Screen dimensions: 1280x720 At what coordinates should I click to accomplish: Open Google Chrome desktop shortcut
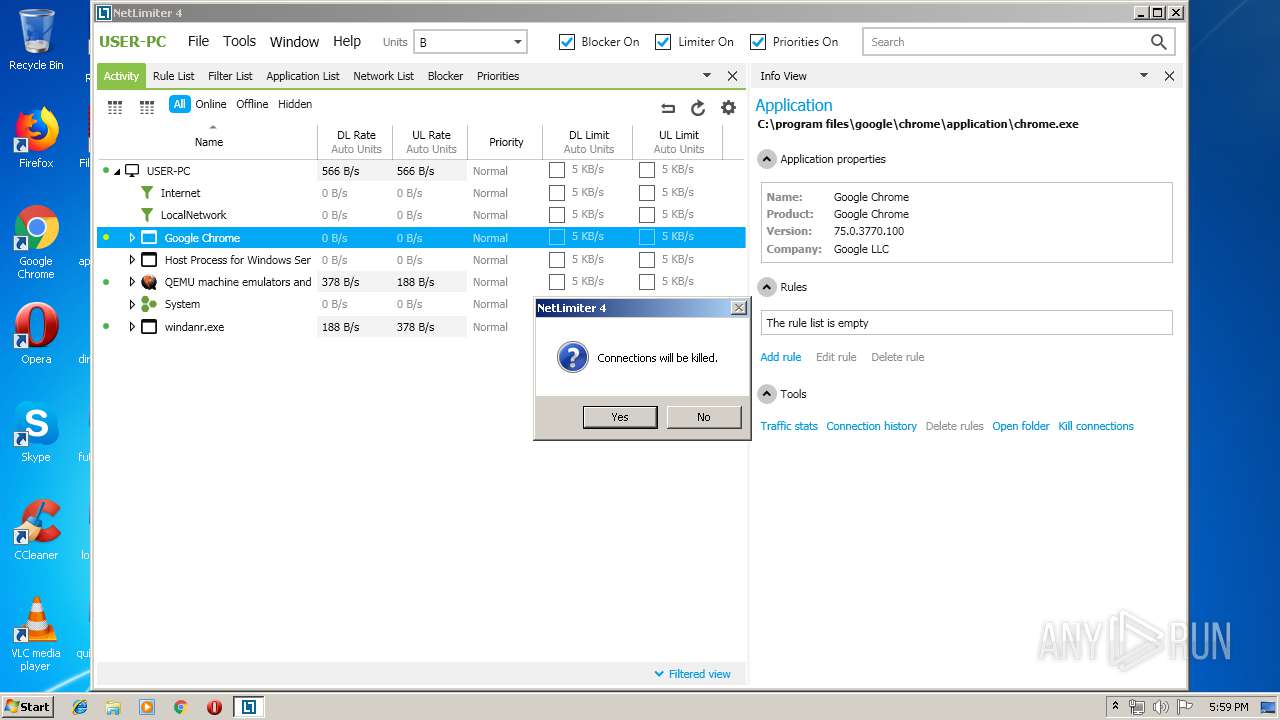[36, 242]
